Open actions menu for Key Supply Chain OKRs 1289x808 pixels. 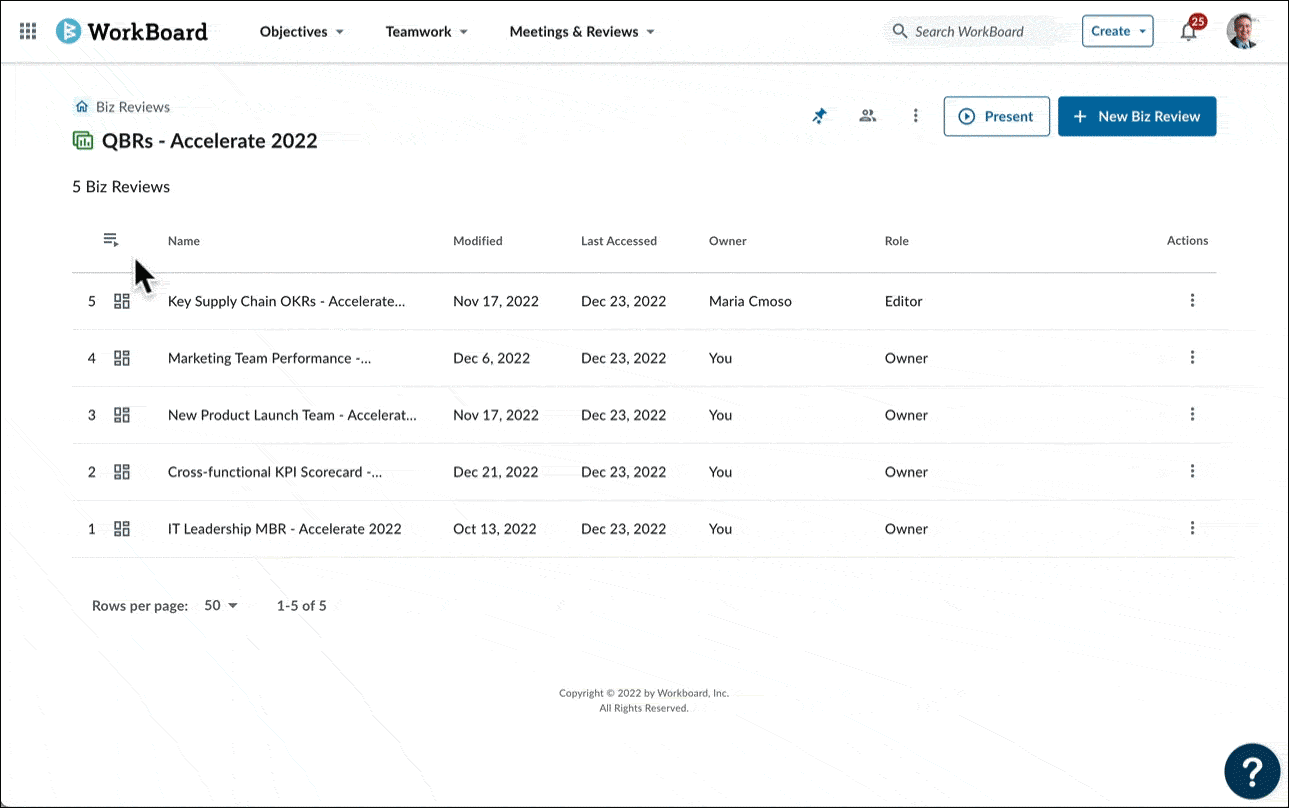click(x=1192, y=300)
